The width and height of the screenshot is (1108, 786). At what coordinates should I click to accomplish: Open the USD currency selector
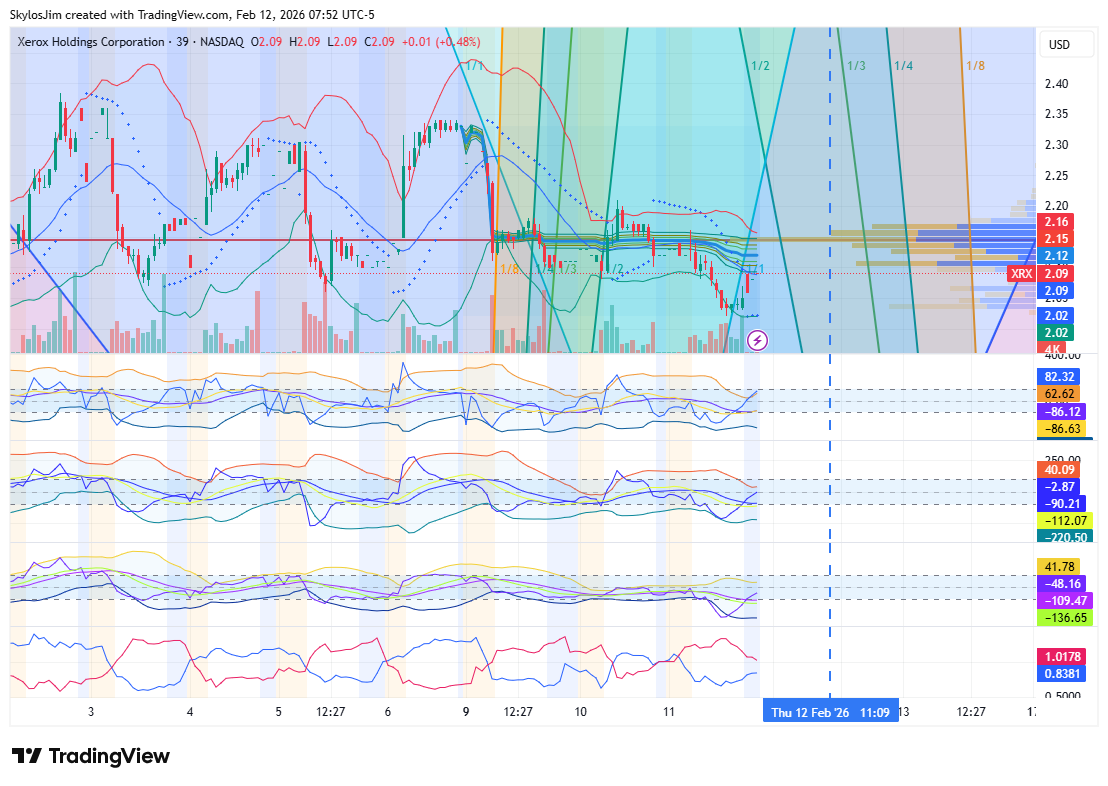tap(1058, 45)
